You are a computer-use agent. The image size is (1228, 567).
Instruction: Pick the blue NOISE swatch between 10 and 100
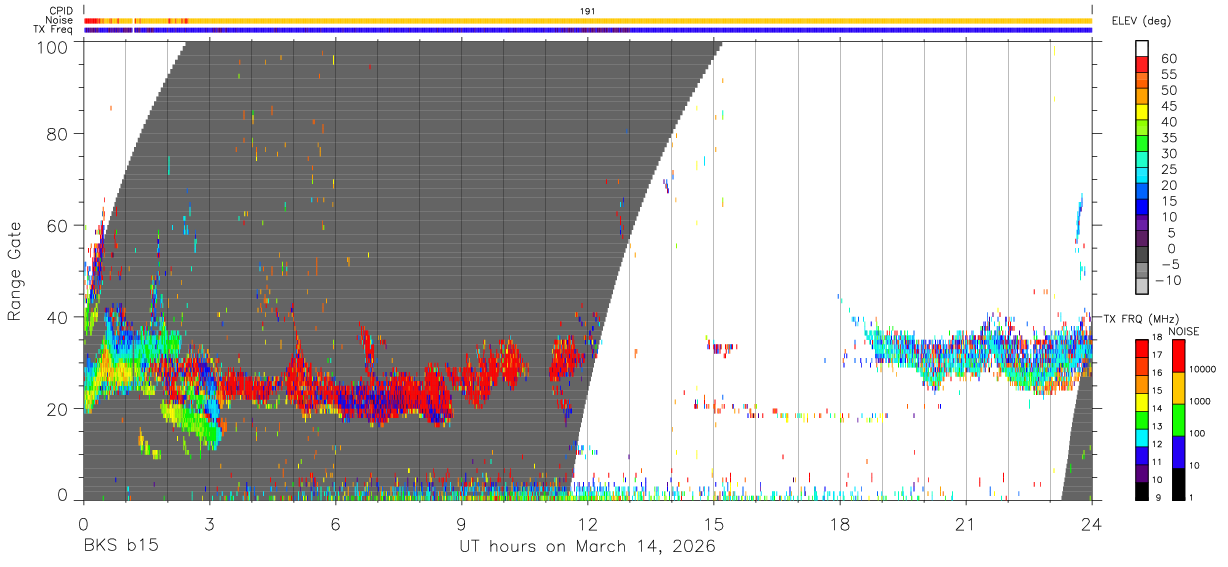click(1177, 452)
